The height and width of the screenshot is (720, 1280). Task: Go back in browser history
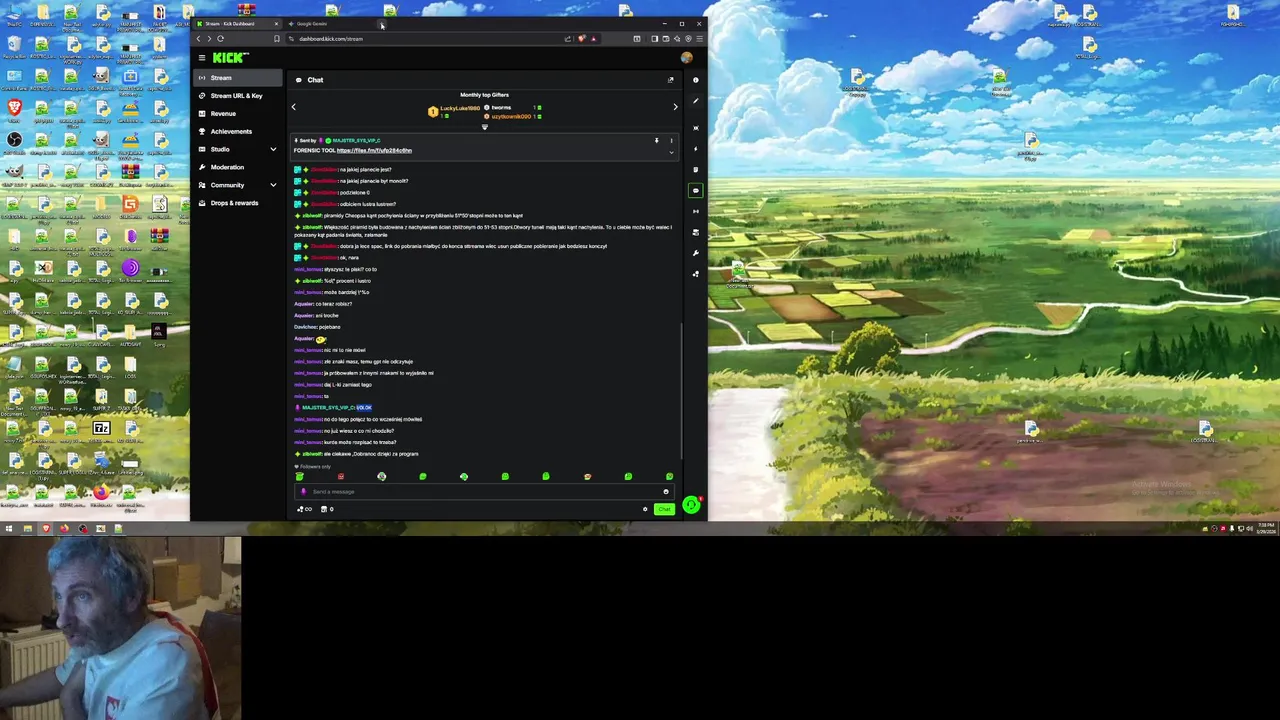[x=198, y=39]
